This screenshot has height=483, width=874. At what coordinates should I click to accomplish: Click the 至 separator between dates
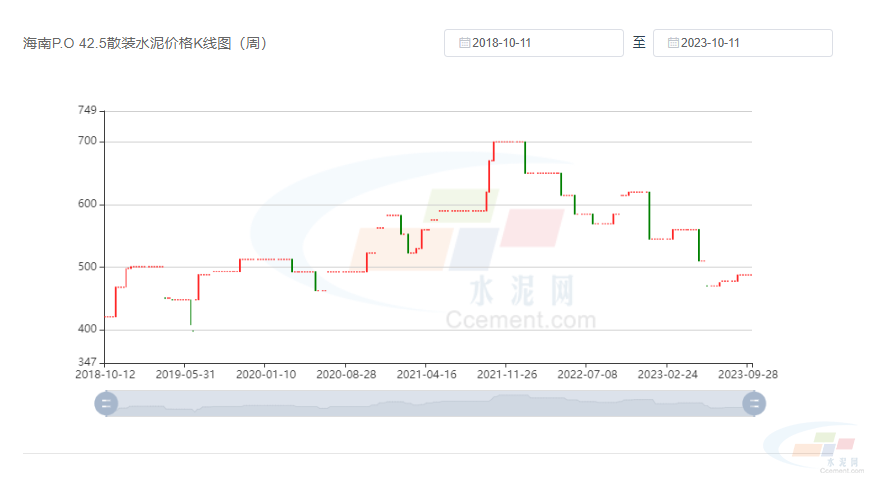point(639,42)
